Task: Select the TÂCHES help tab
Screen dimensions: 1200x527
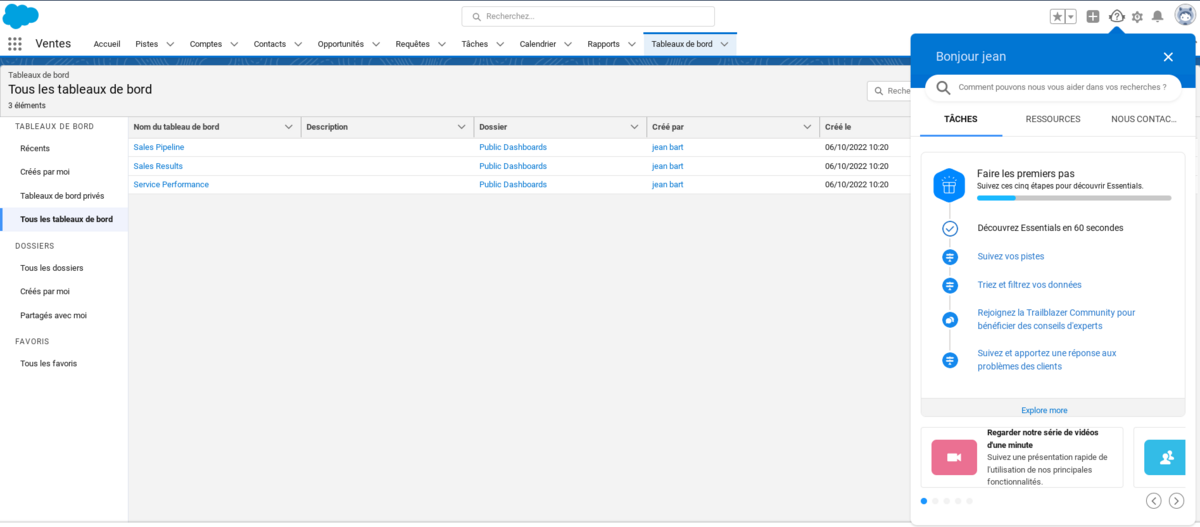Action: (x=961, y=119)
